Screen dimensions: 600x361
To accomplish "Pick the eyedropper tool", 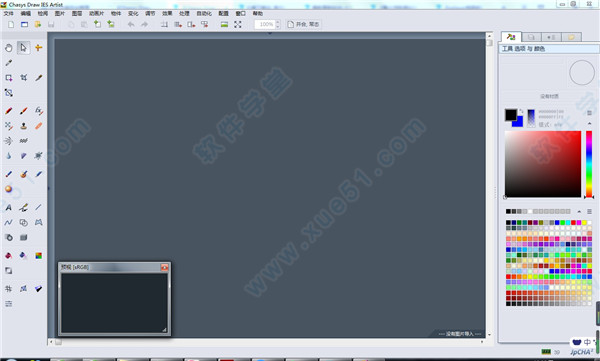I will pyautogui.click(x=8, y=63).
